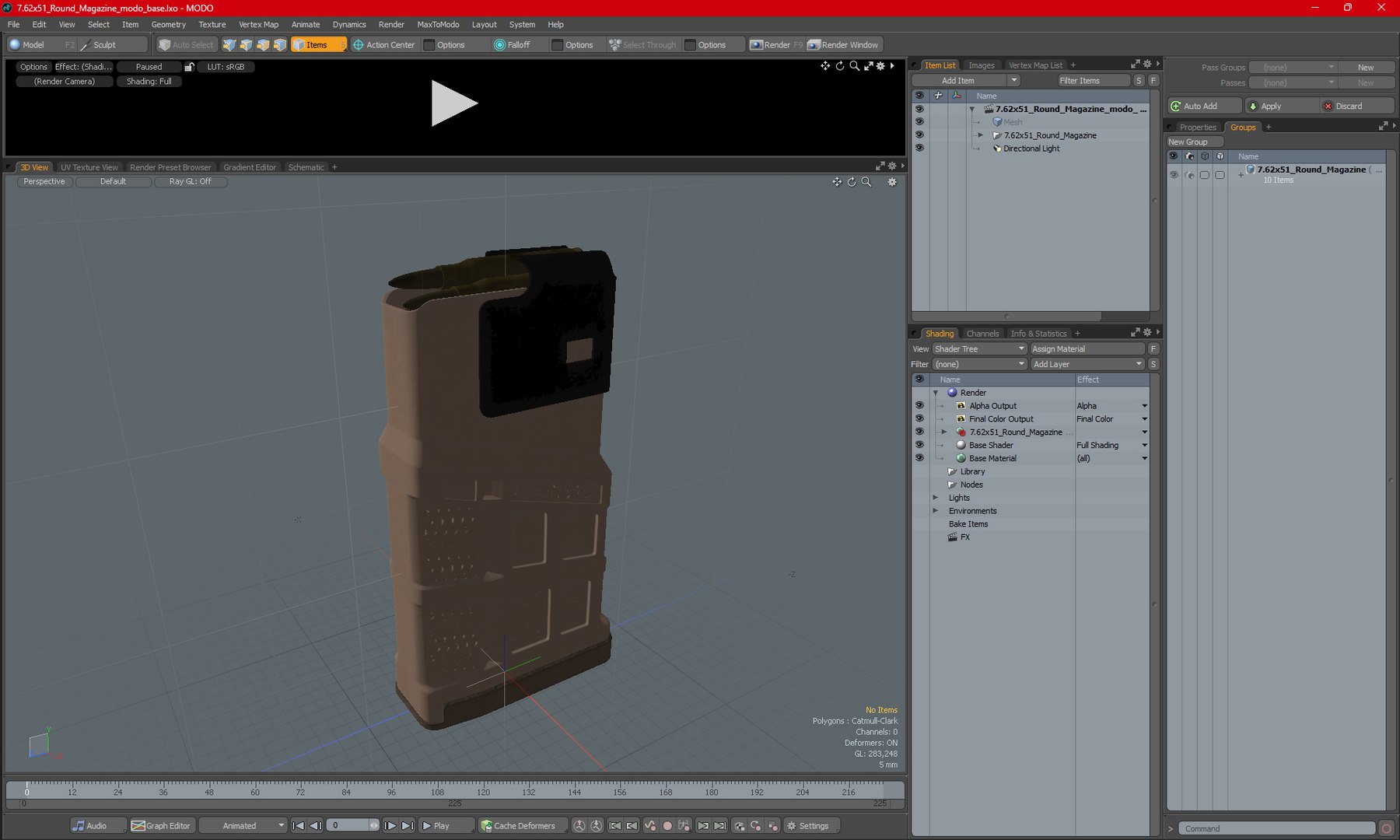Click the Play animation button
The height and width of the screenshot is (840, 1400).
pyautogui.click(x=446, y=826)
